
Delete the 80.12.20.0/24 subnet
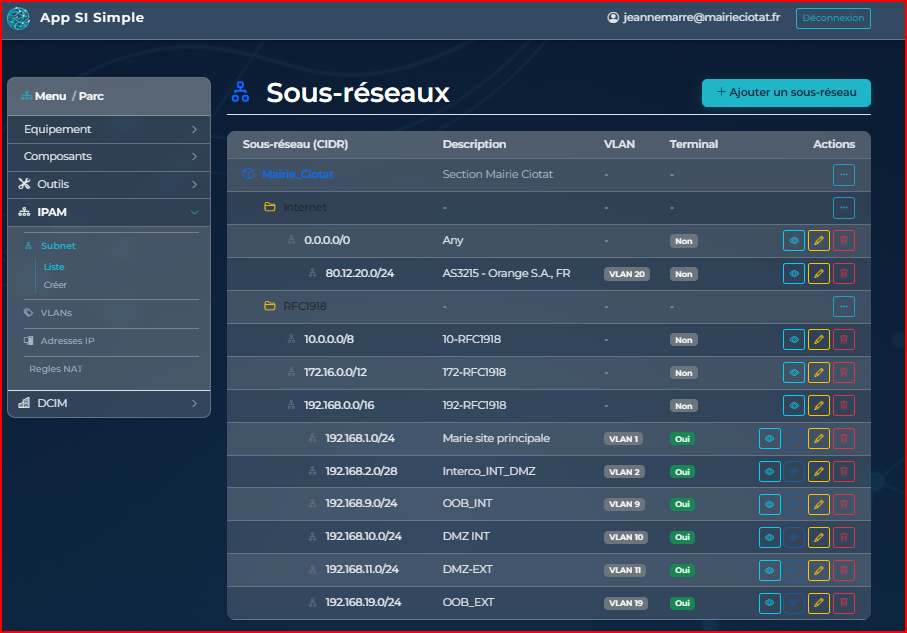click(844, 274)
